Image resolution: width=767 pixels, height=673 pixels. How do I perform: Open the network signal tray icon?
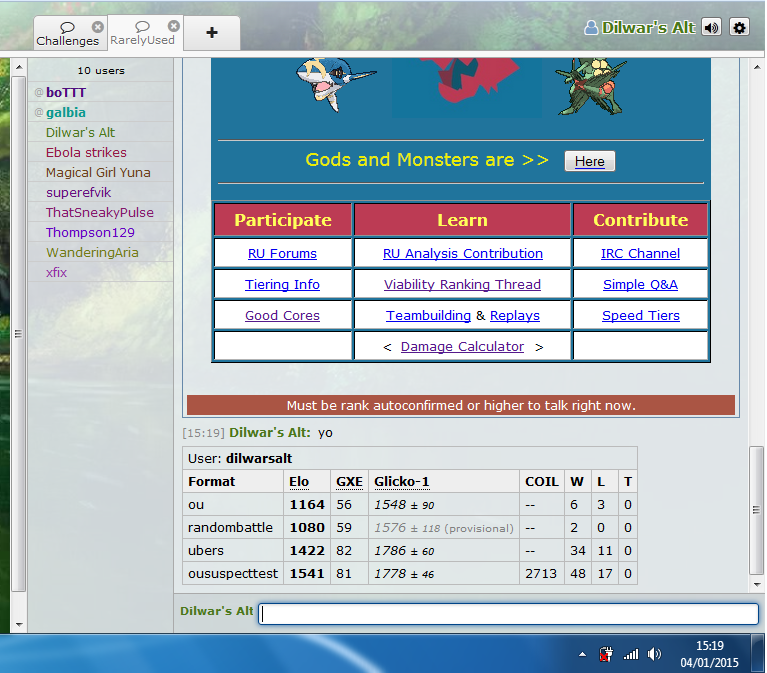tap(630, 654)
